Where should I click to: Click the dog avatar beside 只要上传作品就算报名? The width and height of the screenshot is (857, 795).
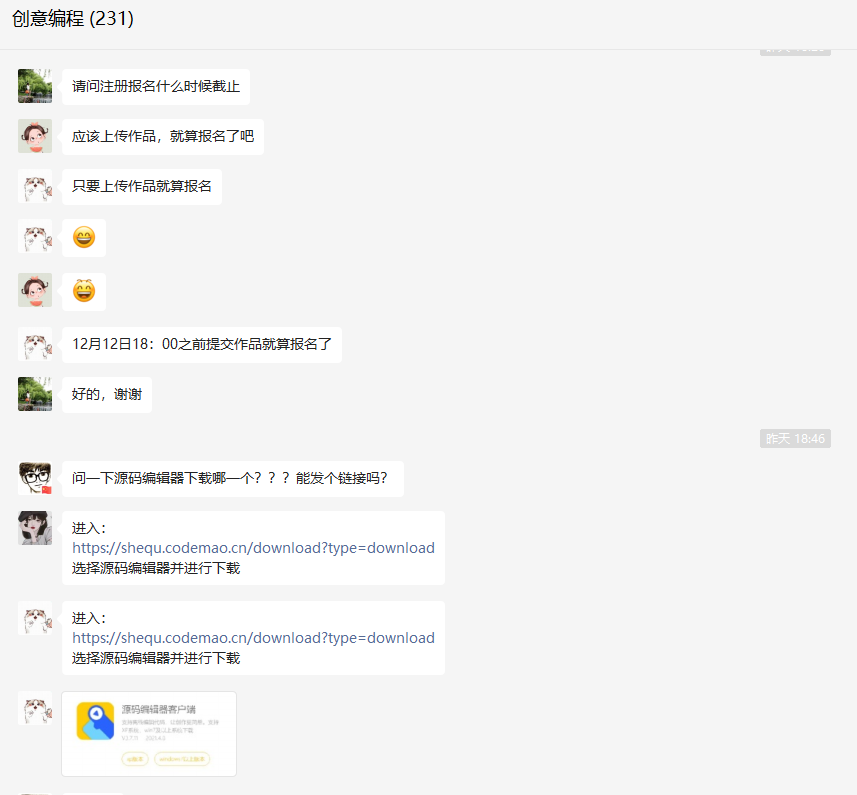(34, 187)
